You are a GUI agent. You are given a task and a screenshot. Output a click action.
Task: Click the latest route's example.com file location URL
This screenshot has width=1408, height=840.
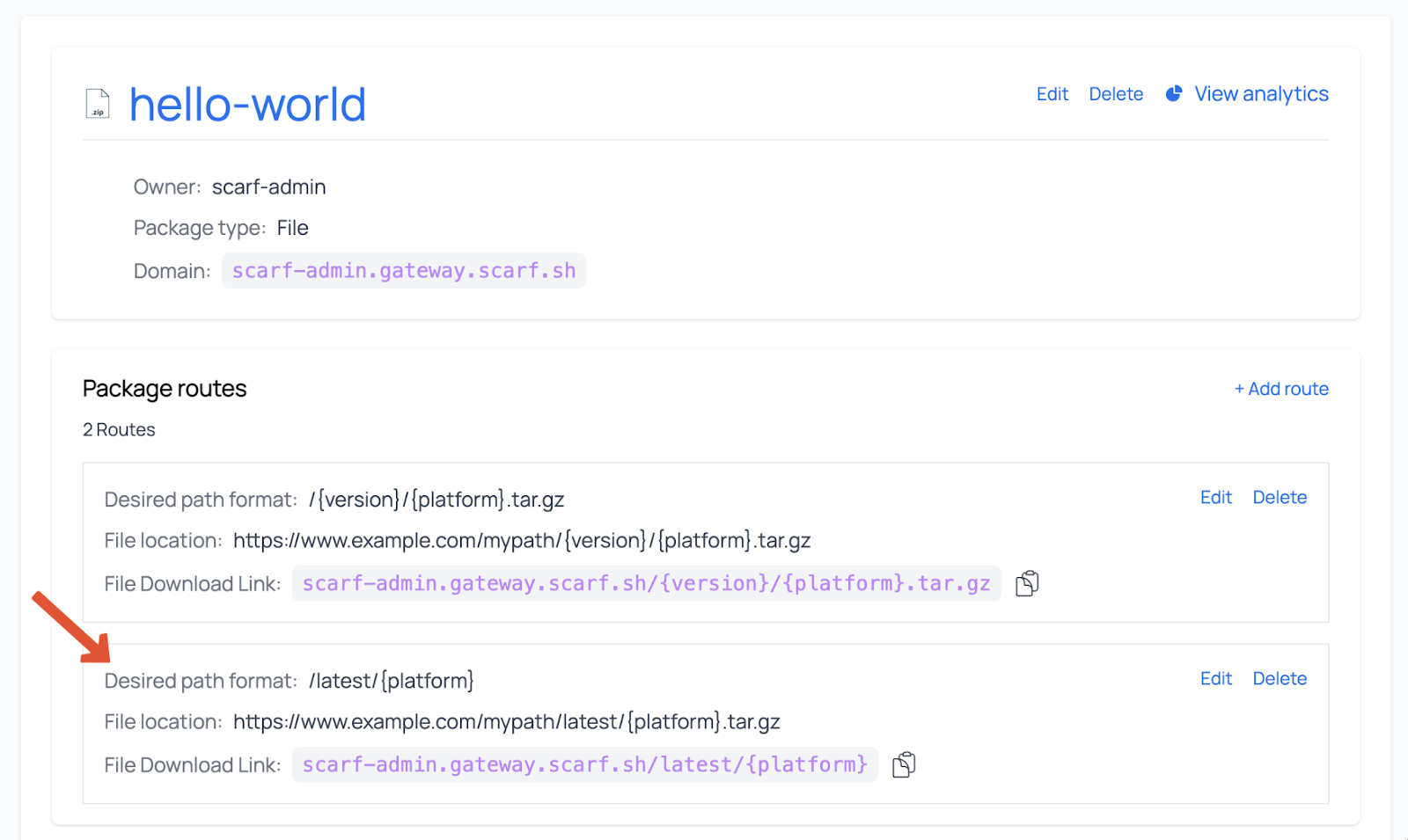[x=506, y=722]
